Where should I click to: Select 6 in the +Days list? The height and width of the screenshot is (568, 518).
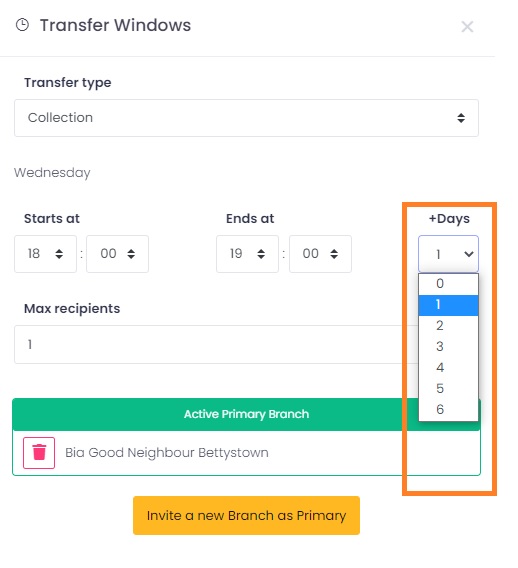click(448, 409)
